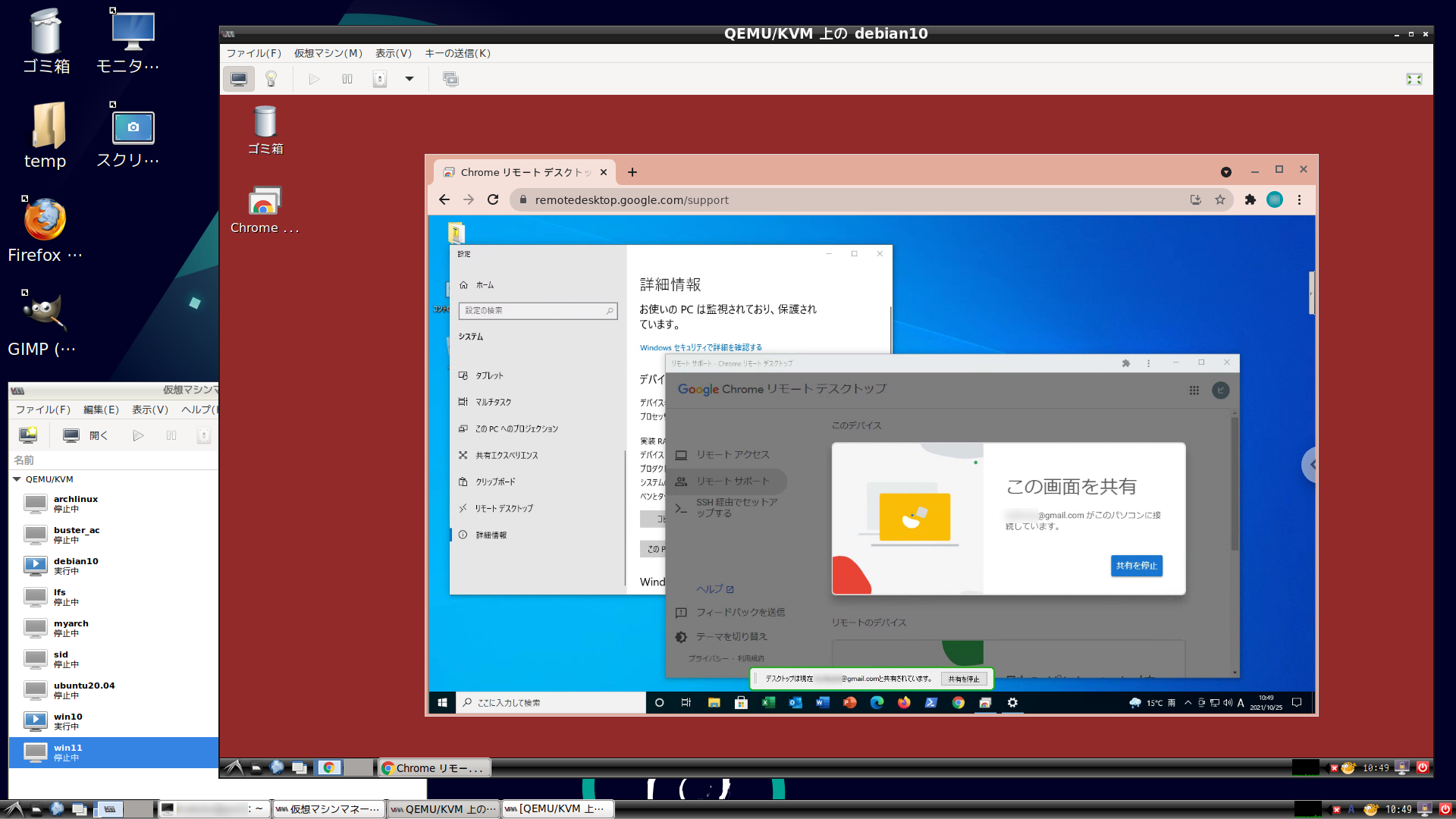Viewport: 1456px width, 819px height.
Task: Open snapshot management icon in viewer toolbar
Action: pyautogui.click(x=450, y=79)
